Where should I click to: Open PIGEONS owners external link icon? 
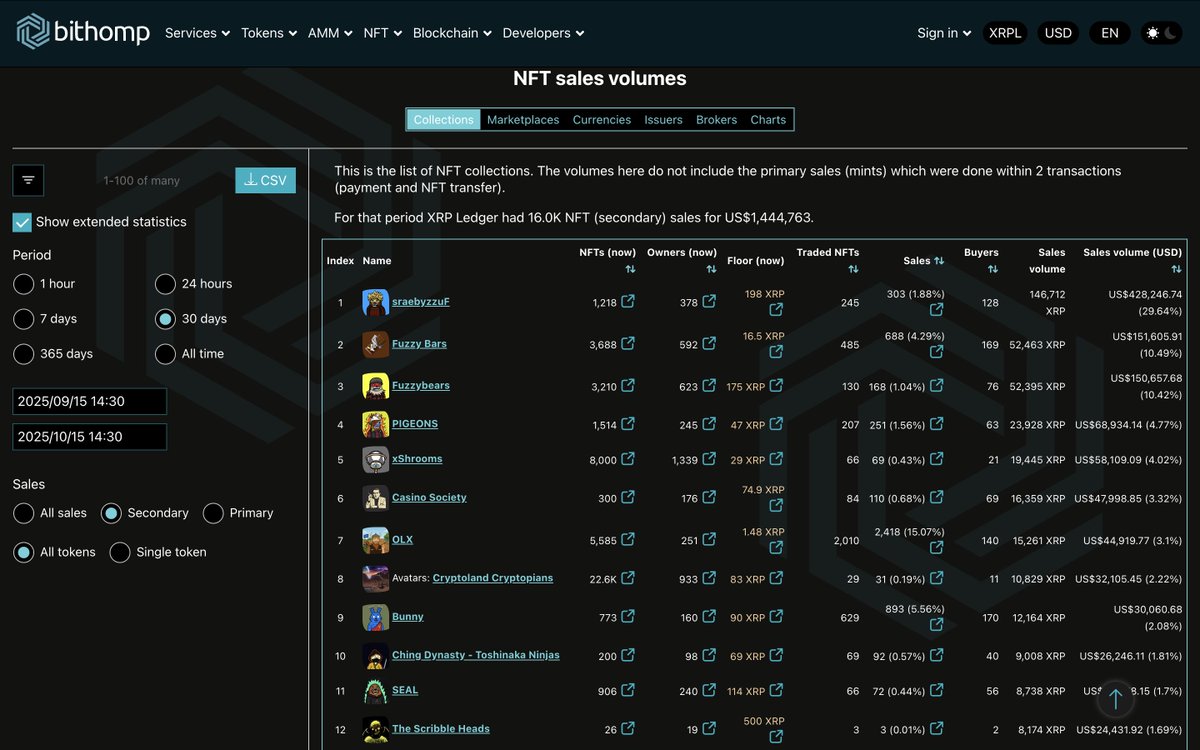[x=709, y=424]
